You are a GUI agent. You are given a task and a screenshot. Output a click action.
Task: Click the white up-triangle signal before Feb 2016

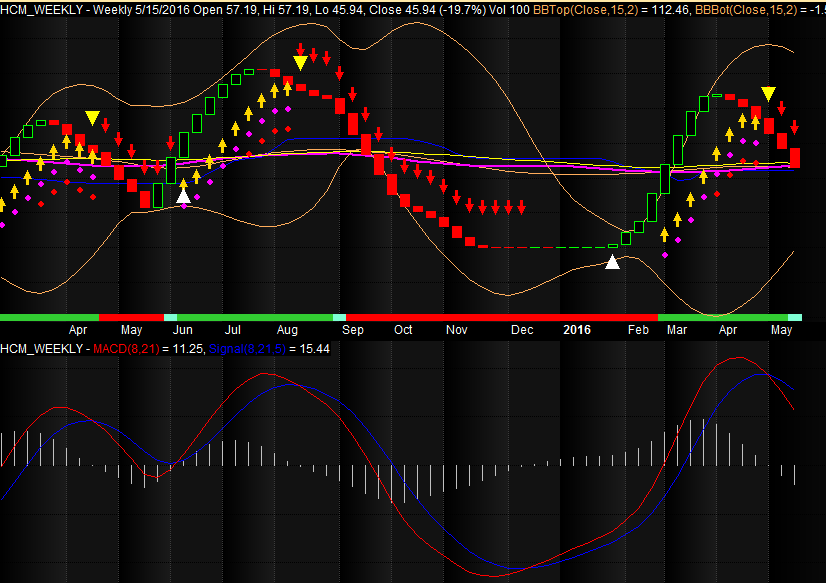coord(612,262)
